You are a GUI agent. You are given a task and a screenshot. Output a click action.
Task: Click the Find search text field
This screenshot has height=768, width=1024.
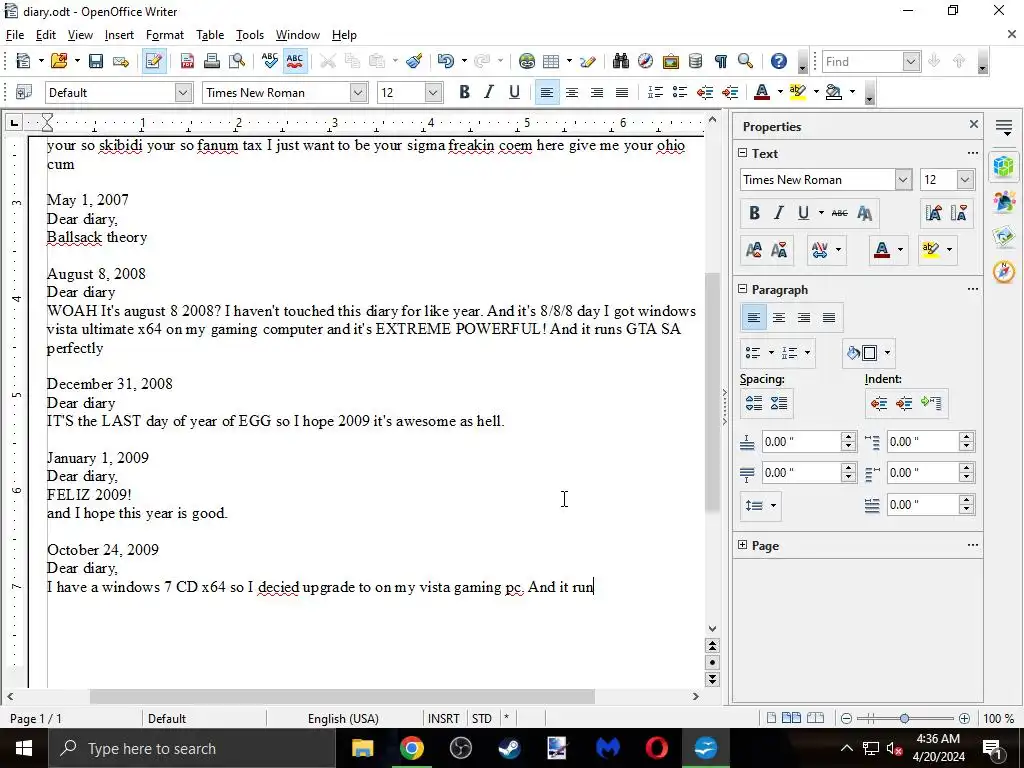pos(863,61)
